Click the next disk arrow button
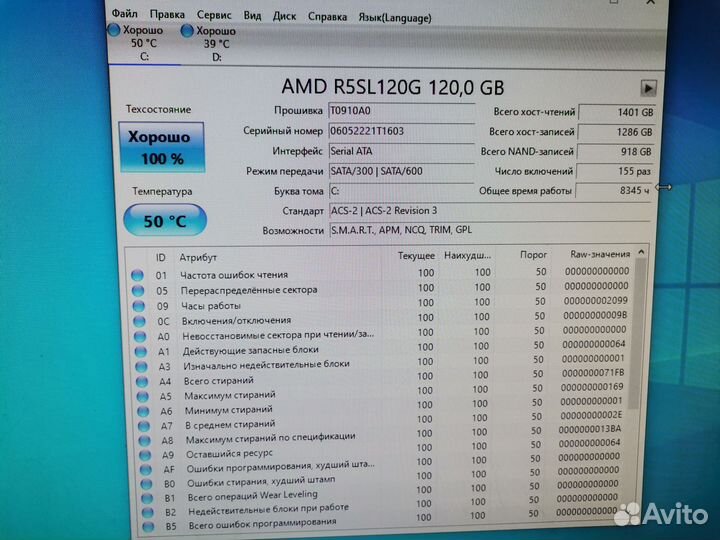The width and height of the screenshot is (720, 540). (x=648, y=88)
